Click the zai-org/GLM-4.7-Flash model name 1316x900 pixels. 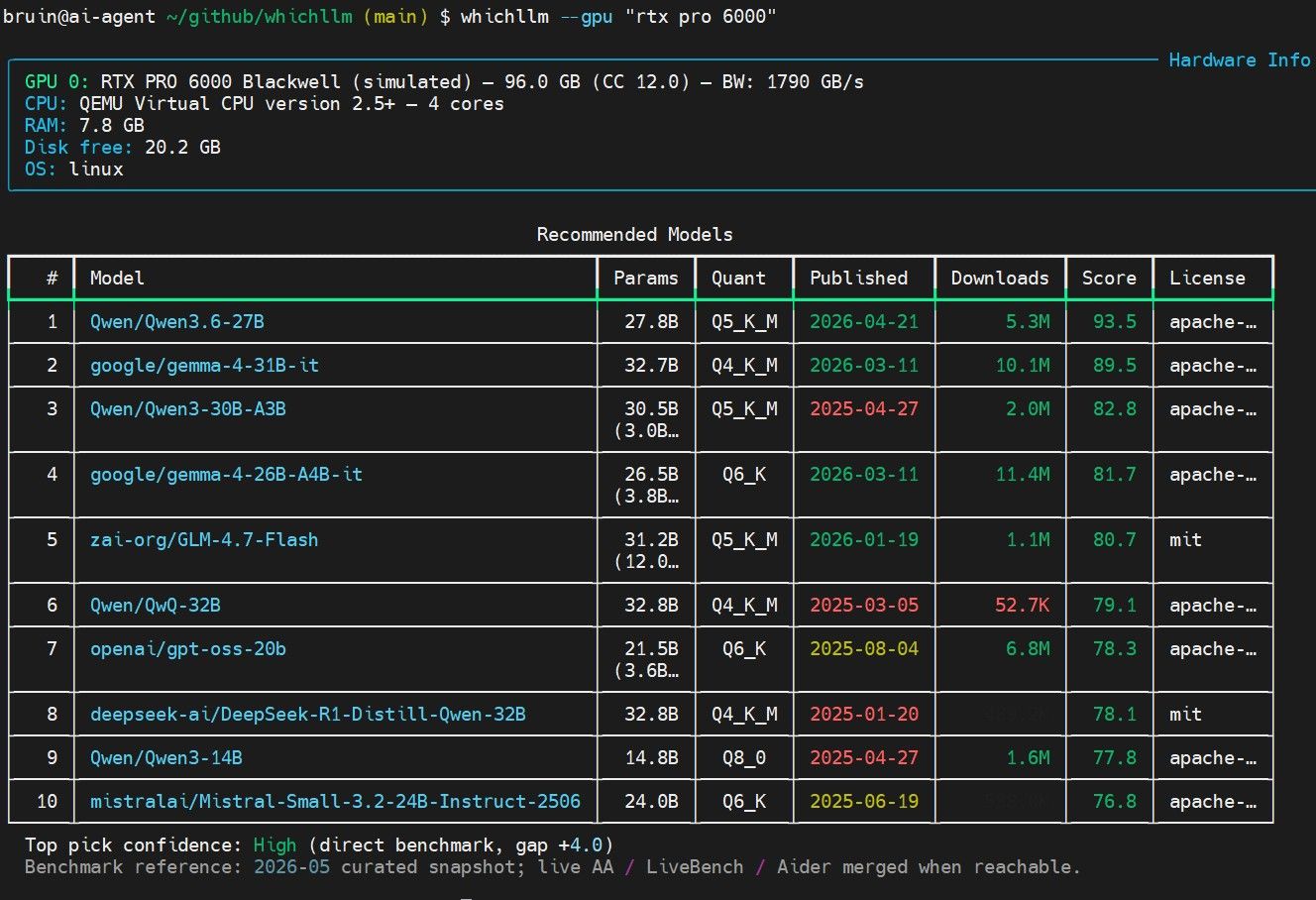tap(204, 540)
